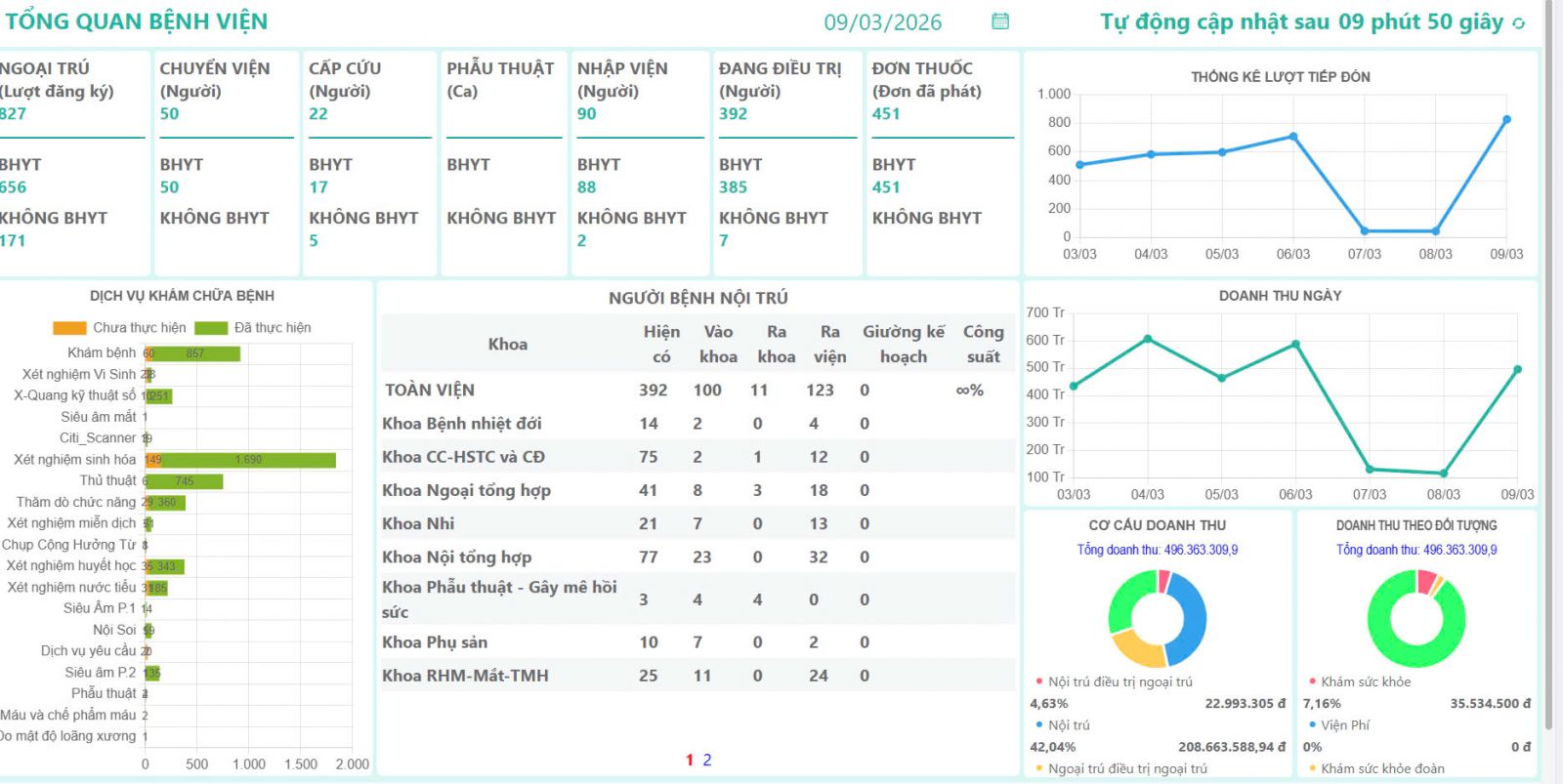Image resolution: width=1563 pixels, height=784 pixels.
Task: Toggle the orange Chưa thực hiện legend series
Action: click(69, 328)
